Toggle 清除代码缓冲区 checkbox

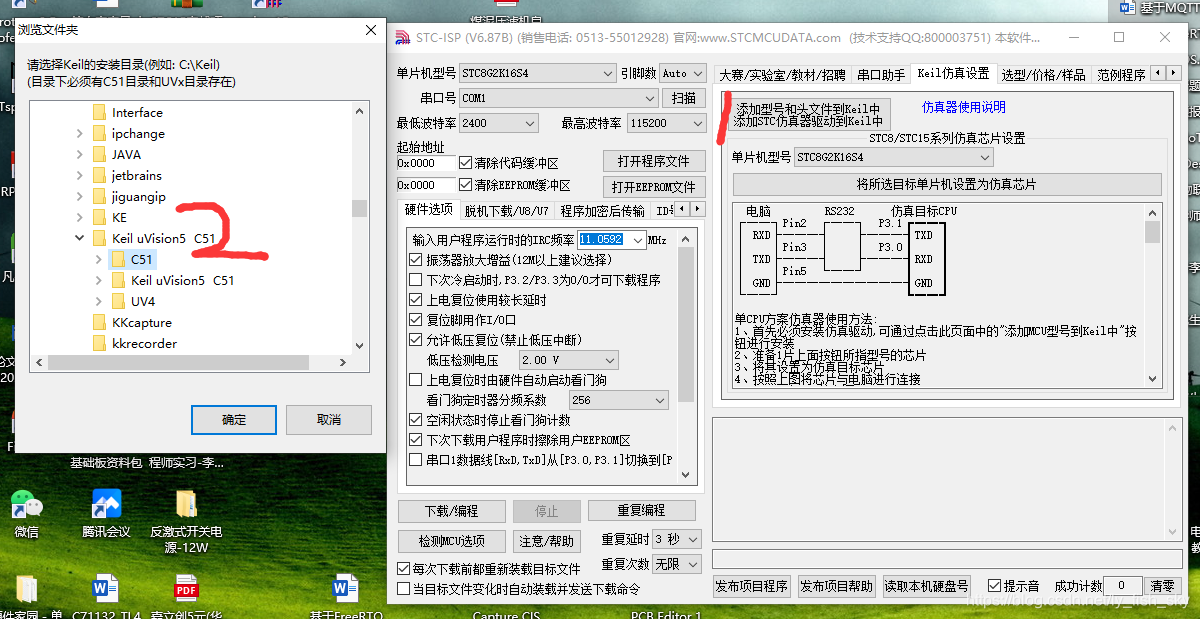(465, 162)
